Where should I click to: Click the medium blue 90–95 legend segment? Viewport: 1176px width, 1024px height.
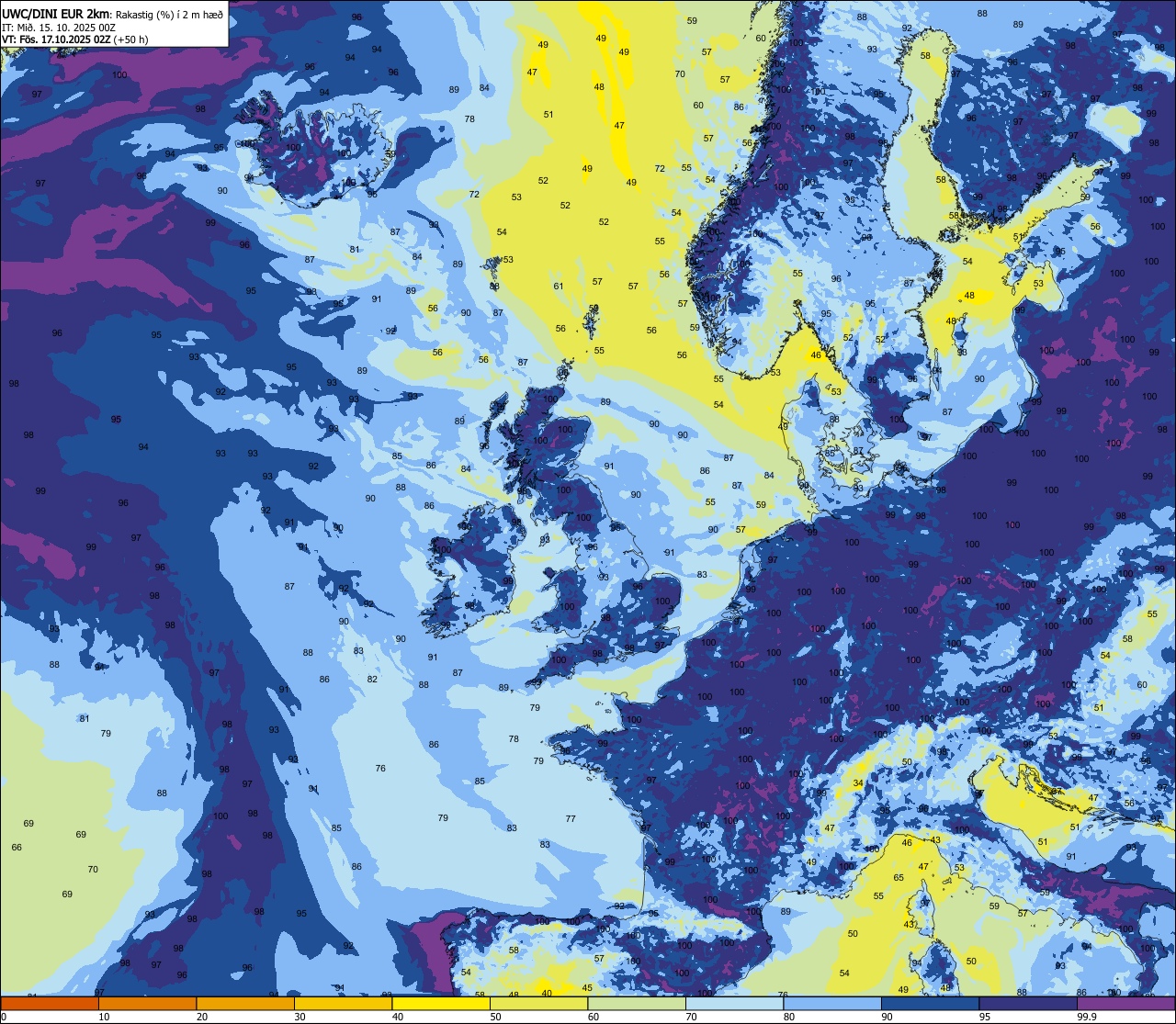pyautogui.click(x=930, y=1003)
